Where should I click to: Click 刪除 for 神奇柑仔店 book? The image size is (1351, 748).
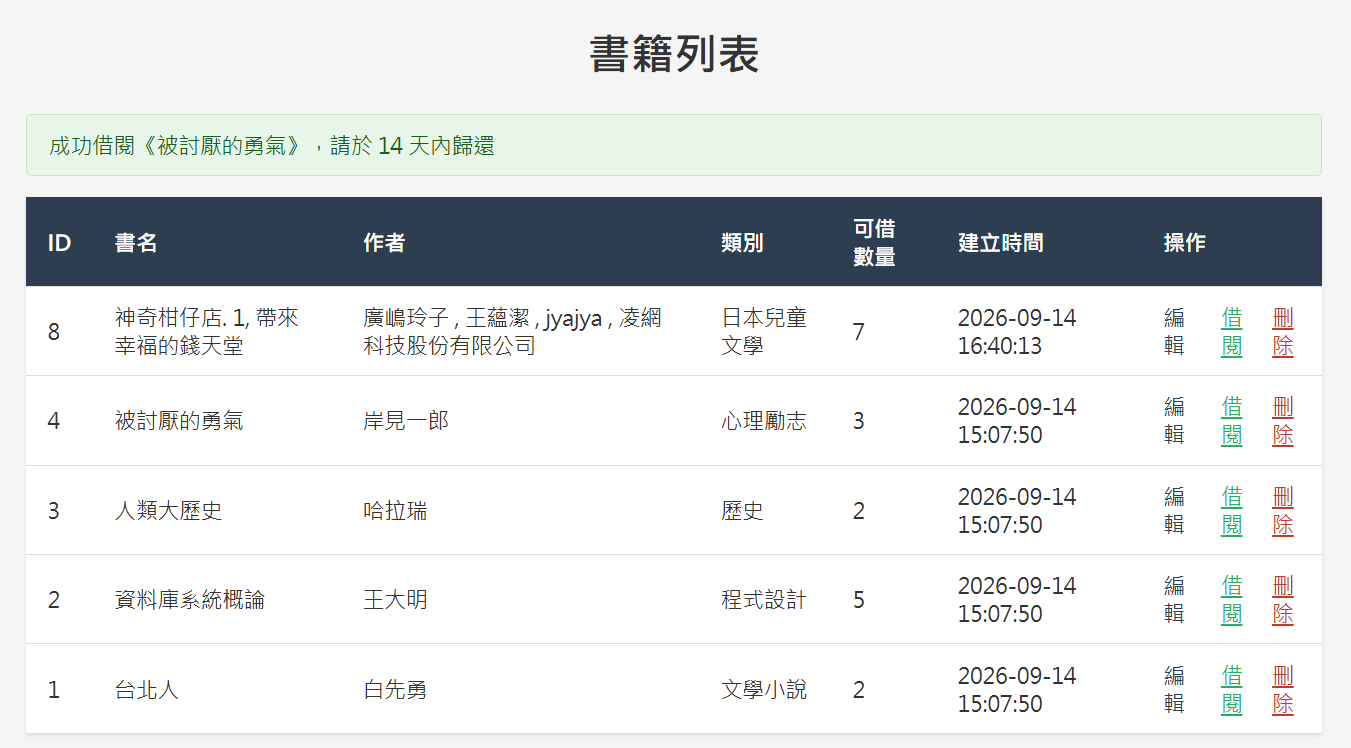tap(1283, 332)
